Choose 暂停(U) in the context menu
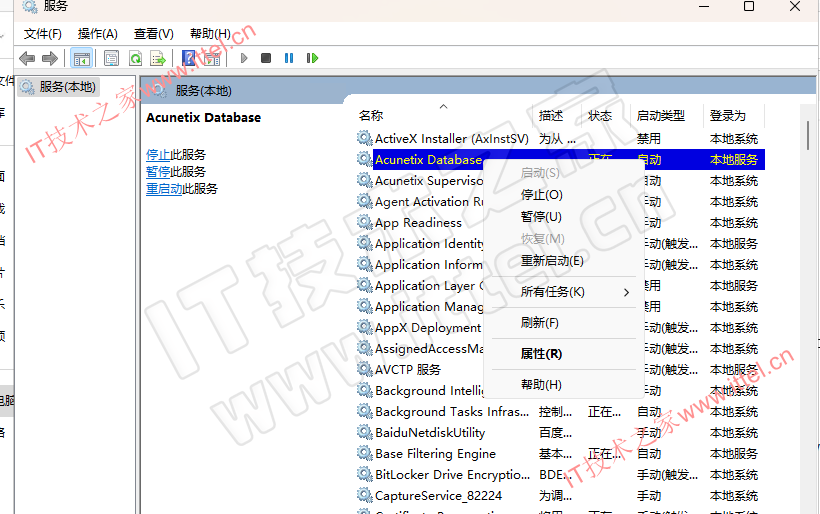Viewport: 820px width, 514px height. tap(564, 217)
